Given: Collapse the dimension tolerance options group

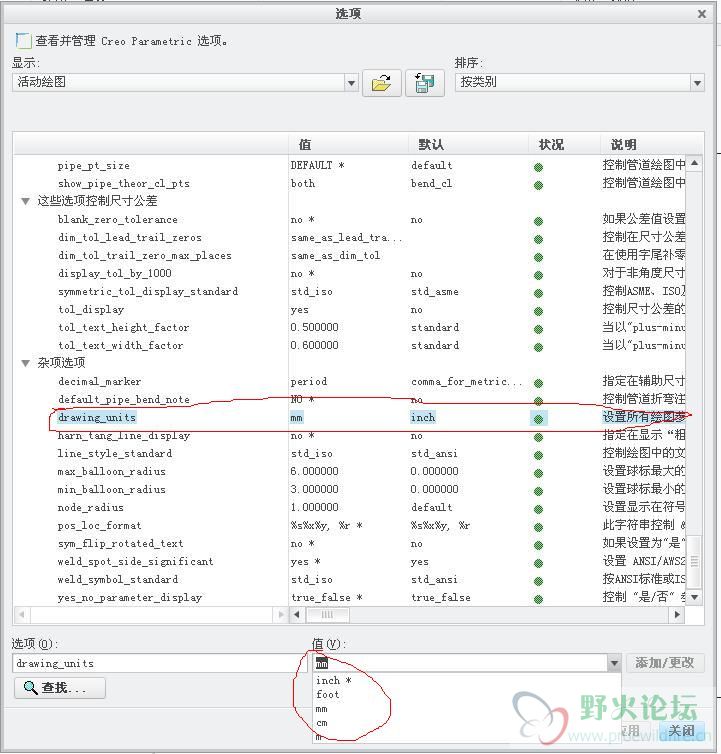Looking at the screenshot, I should pos(26,201).
